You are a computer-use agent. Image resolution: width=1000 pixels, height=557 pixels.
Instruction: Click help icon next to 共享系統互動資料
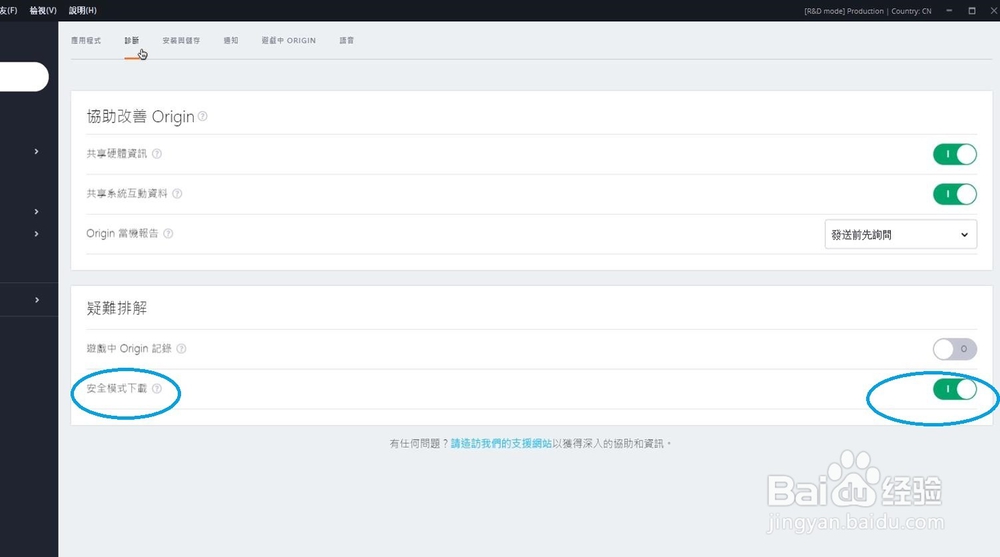click(x=177, y=193)
